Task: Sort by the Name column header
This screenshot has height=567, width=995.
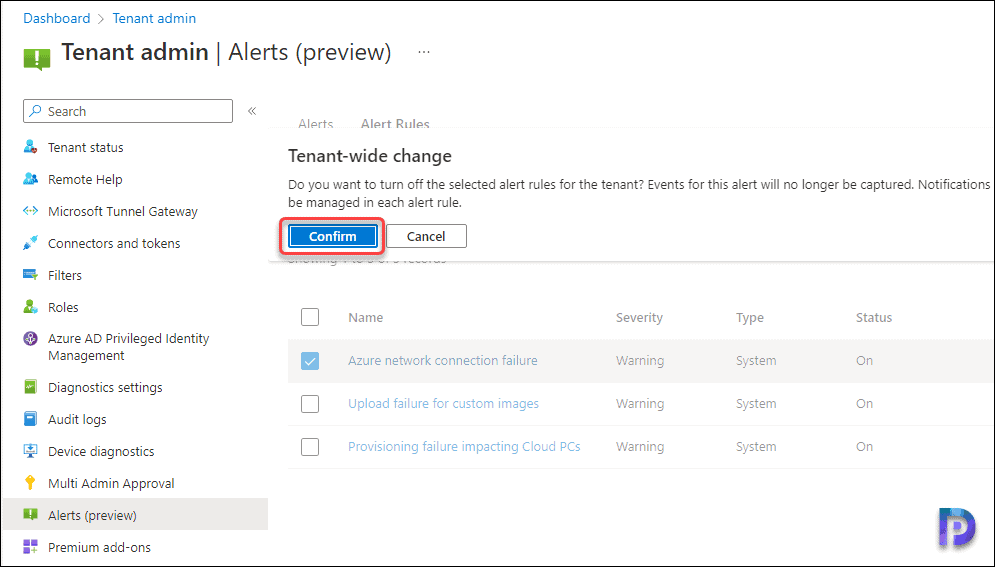Action: pyautogui.click(x=366, y=317)
